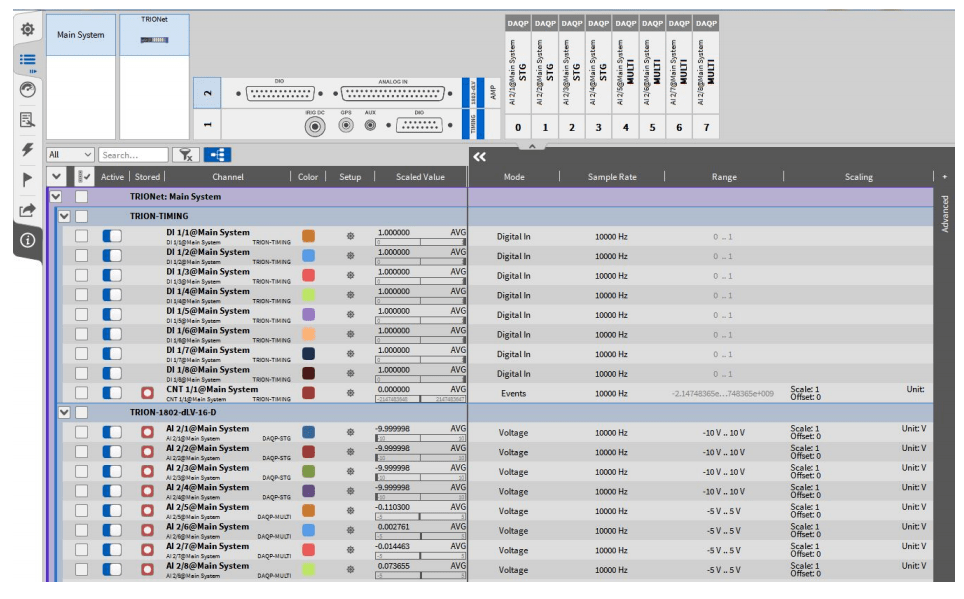Collapse the TRION-TIMING group
Screen dimensions: 964x599
pyautogui.click(x=64, y=216)
